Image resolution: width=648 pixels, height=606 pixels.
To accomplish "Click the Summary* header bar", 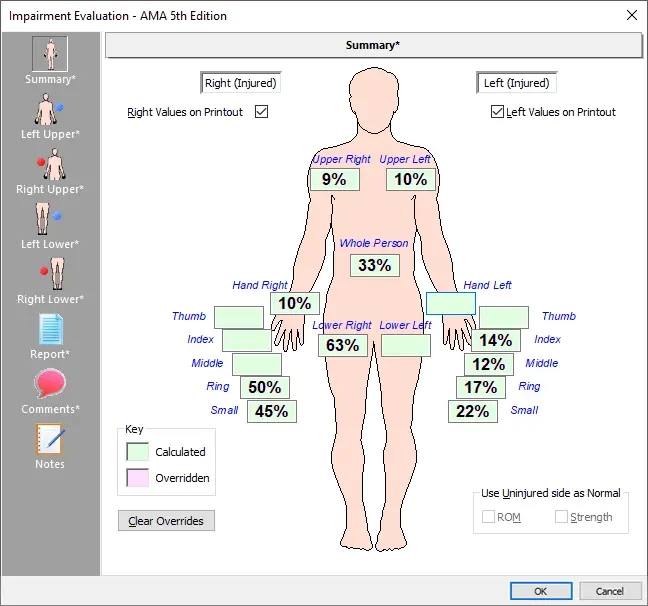I will (x=374, y=45).
